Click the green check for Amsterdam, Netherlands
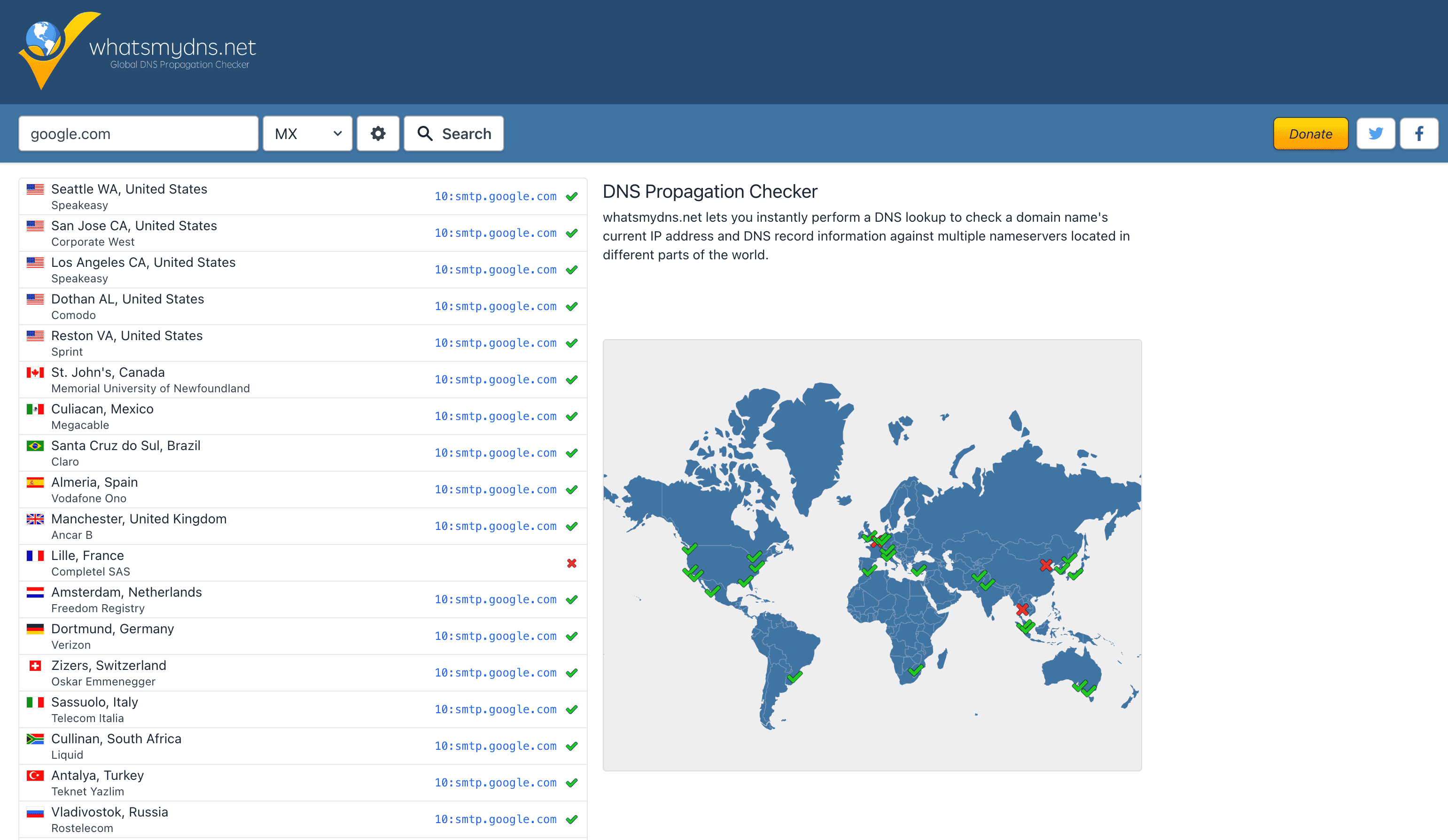The image size is (1448, 840). coord(572,600)
